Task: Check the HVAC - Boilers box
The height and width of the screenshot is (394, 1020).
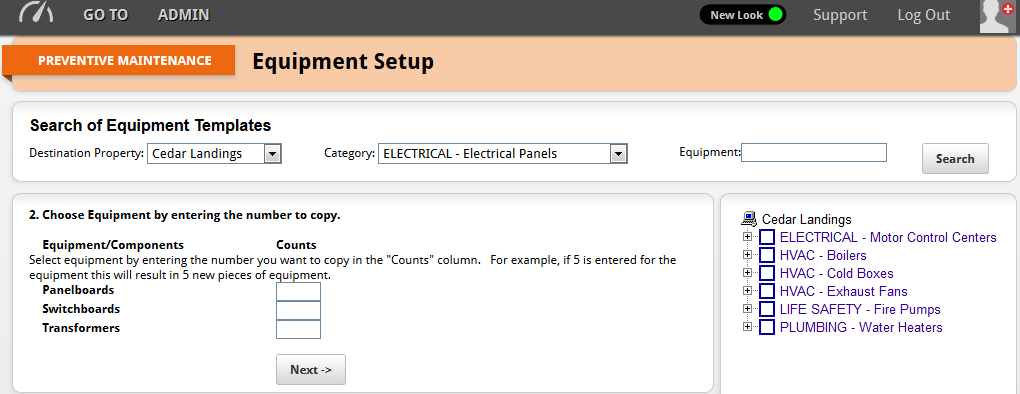Action: (767, 255)
